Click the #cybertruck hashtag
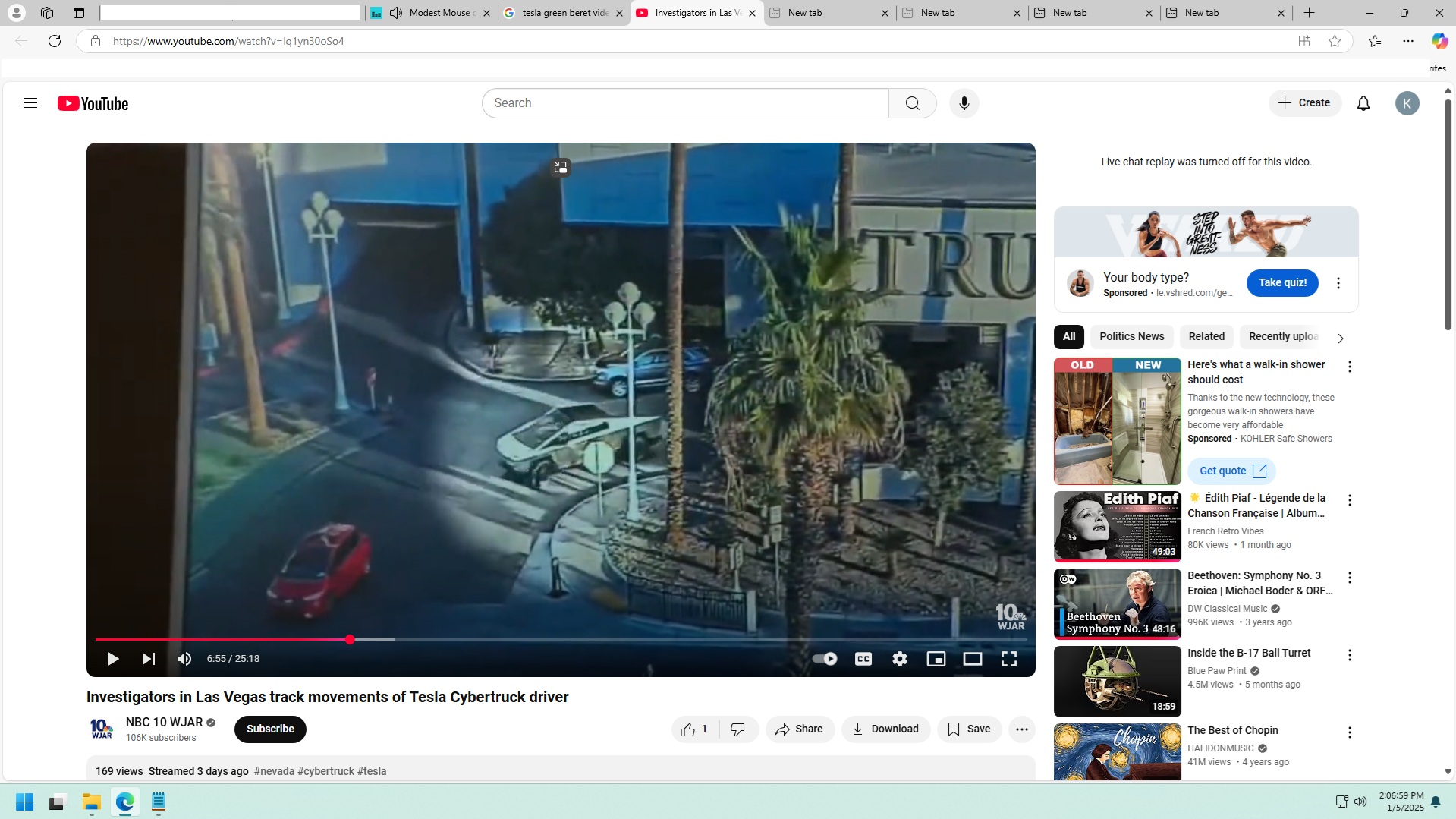The image size is (1456, 819). pos(325,772)
